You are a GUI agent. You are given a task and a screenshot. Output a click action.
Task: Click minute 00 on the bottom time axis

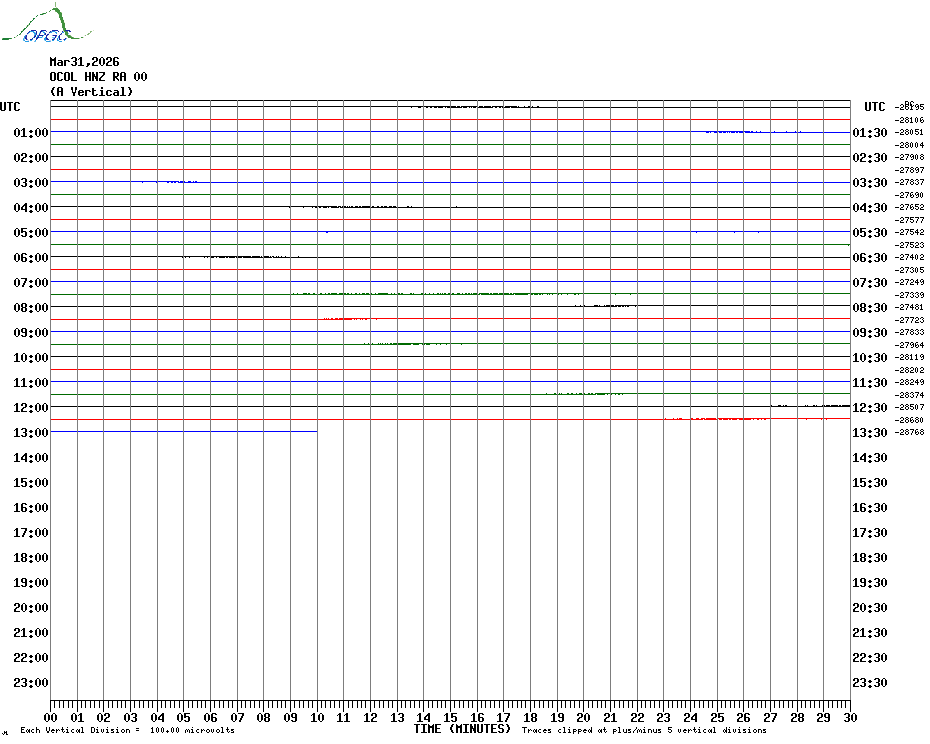coord(51,717)
